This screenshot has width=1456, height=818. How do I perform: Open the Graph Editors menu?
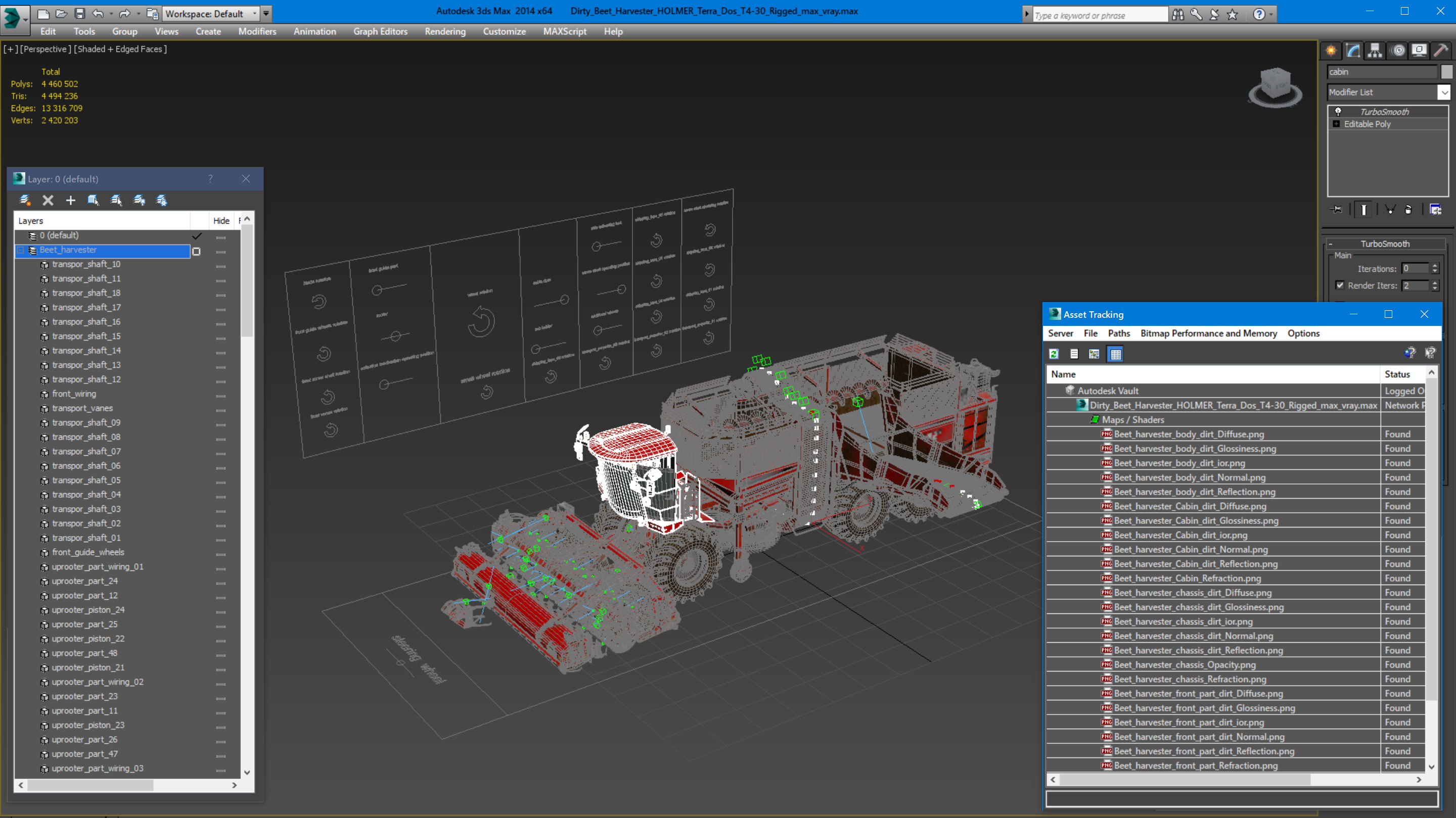[380, 32]
